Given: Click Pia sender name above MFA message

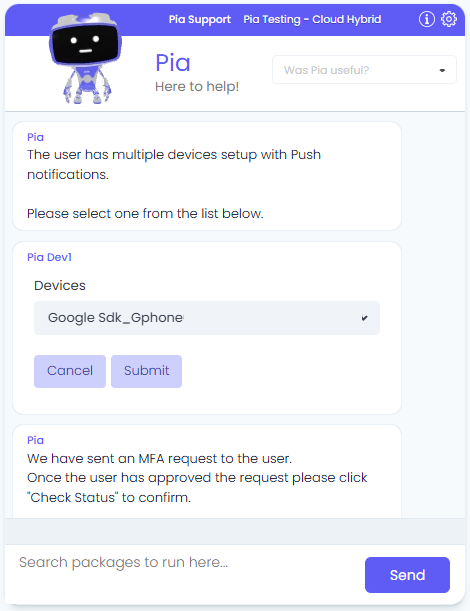Looking at the screenshot, I should (35, 440).
